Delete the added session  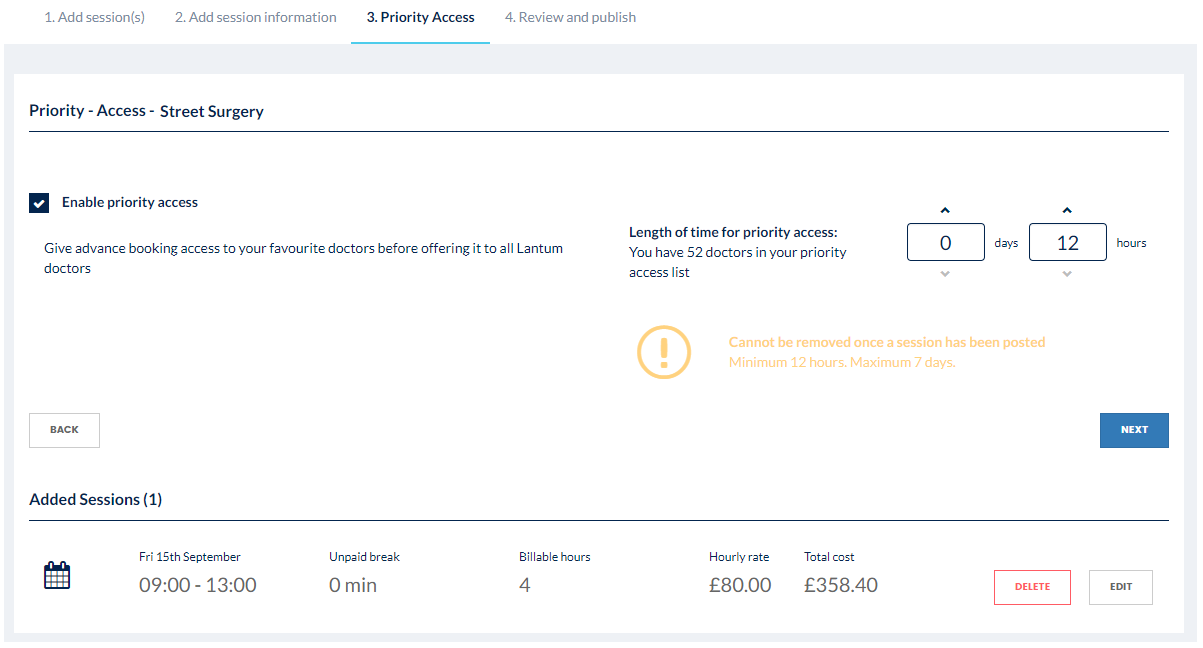pos(1032,587)
